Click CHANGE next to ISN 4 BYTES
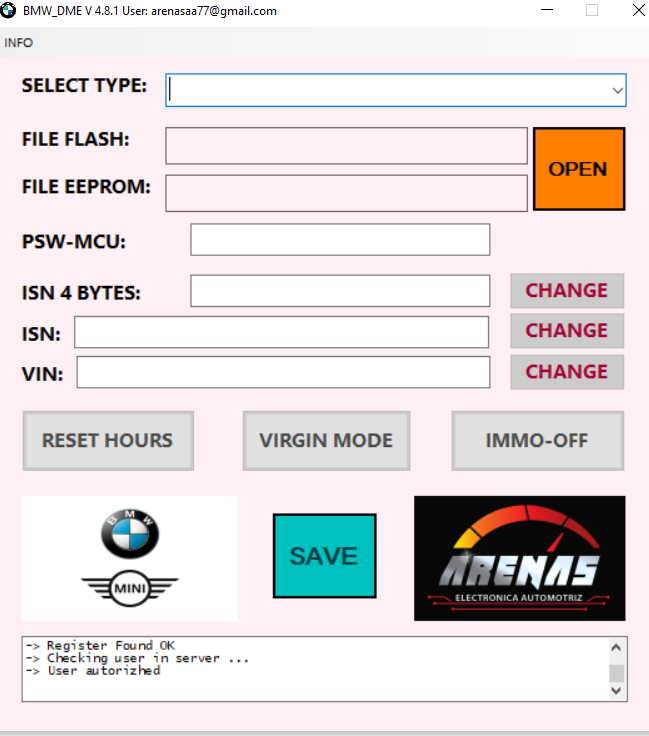The width and height of the screenshot is (649, 736). [x=567, y=291]
